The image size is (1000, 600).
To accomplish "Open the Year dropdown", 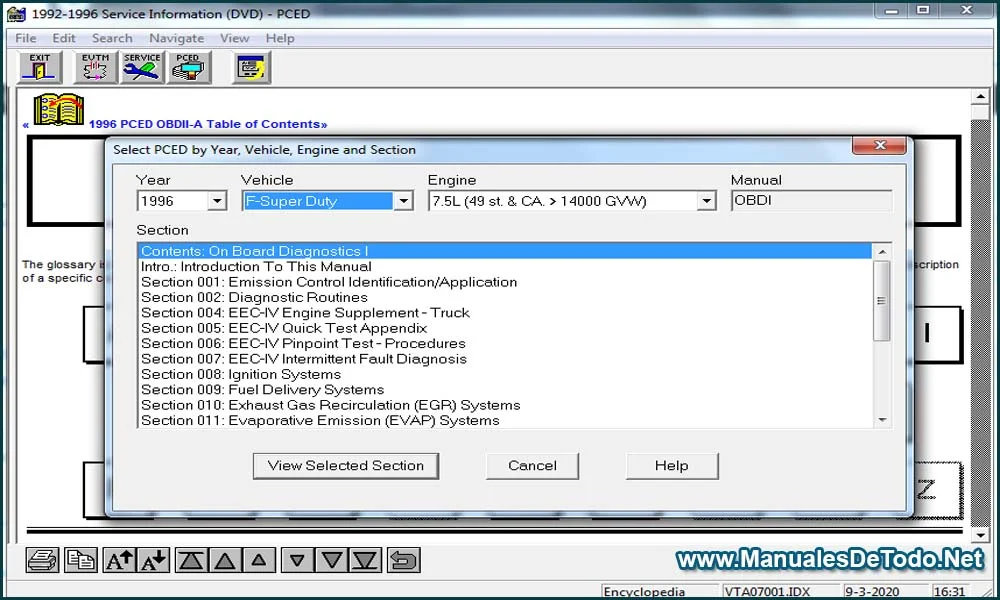I will [x=217, y=201].
